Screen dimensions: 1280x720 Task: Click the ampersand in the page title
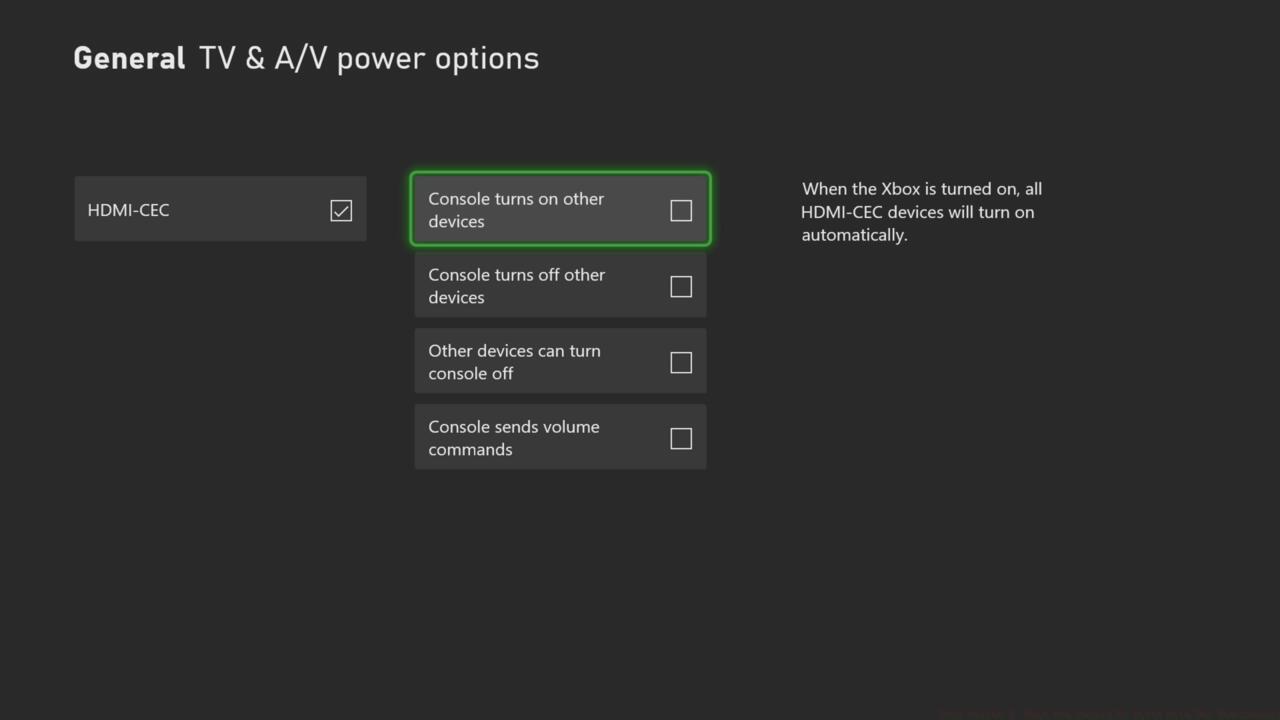255,58
